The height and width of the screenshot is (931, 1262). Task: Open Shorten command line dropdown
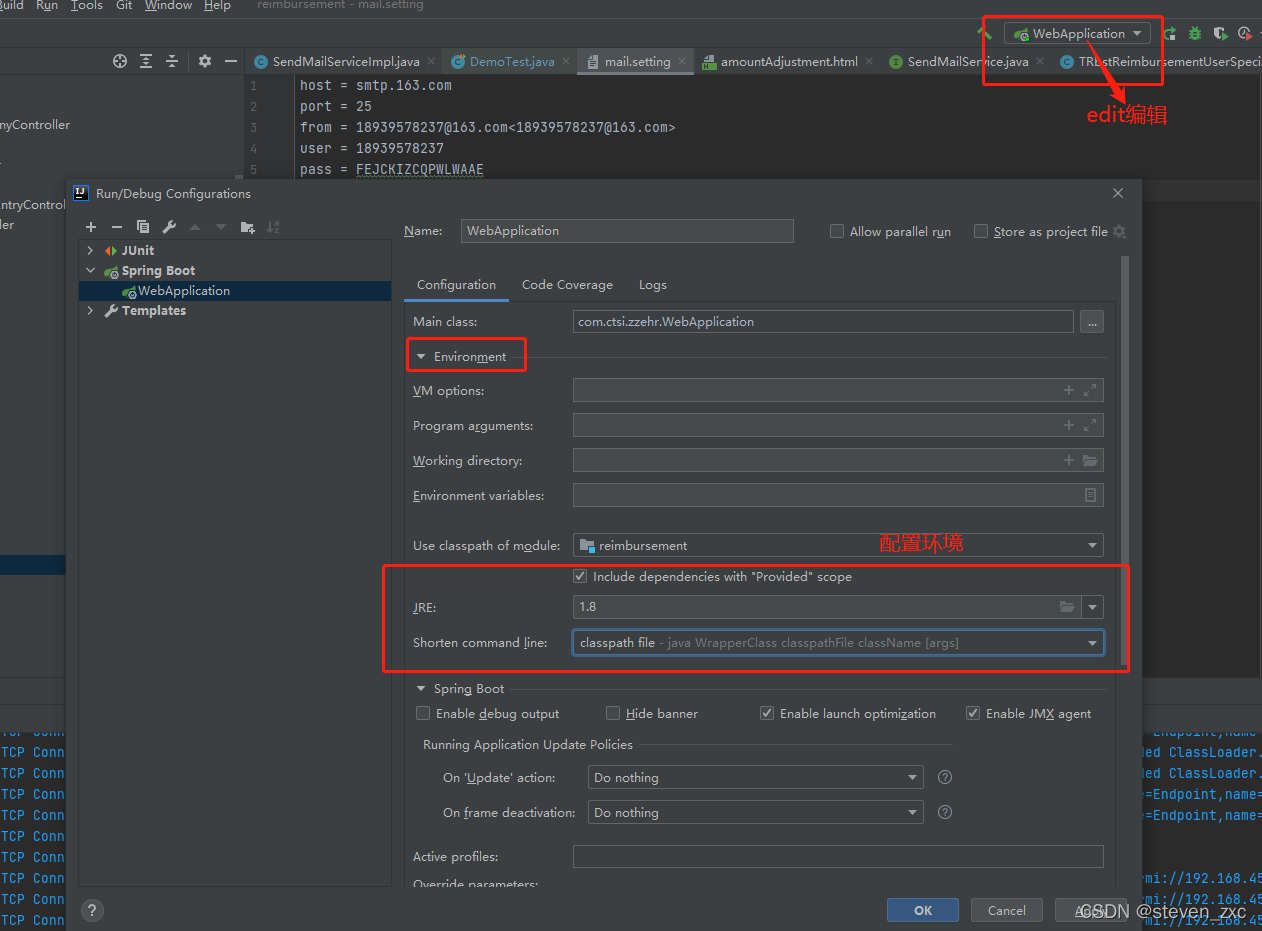[x=838, y=642]
